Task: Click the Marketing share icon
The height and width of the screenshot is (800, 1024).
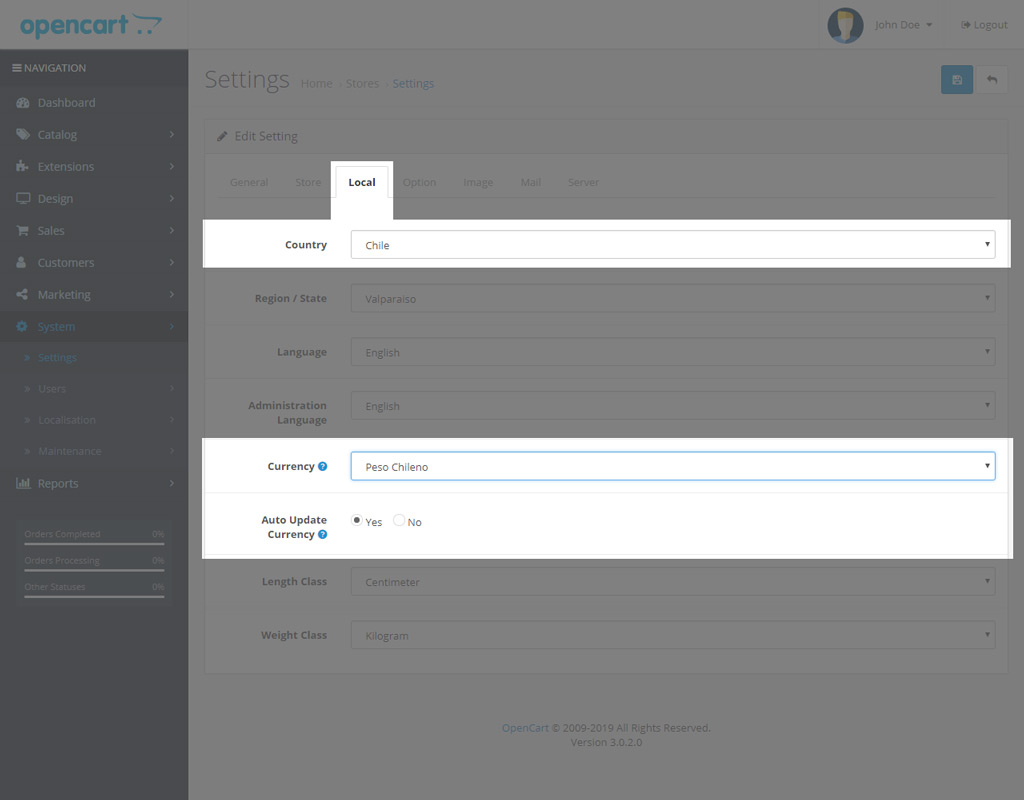Action: 22,294
